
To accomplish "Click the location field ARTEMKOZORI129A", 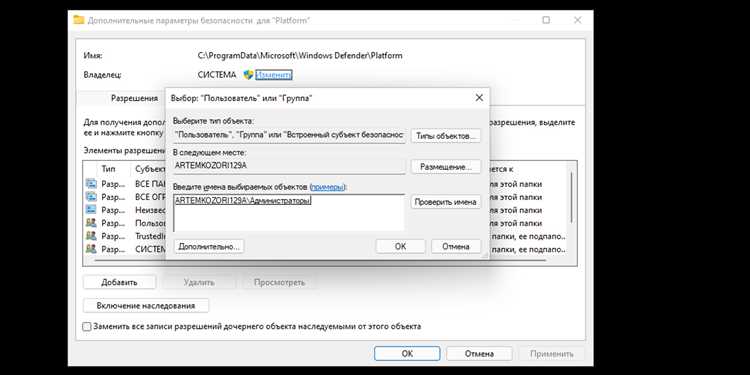I will (x=289, y=166).
